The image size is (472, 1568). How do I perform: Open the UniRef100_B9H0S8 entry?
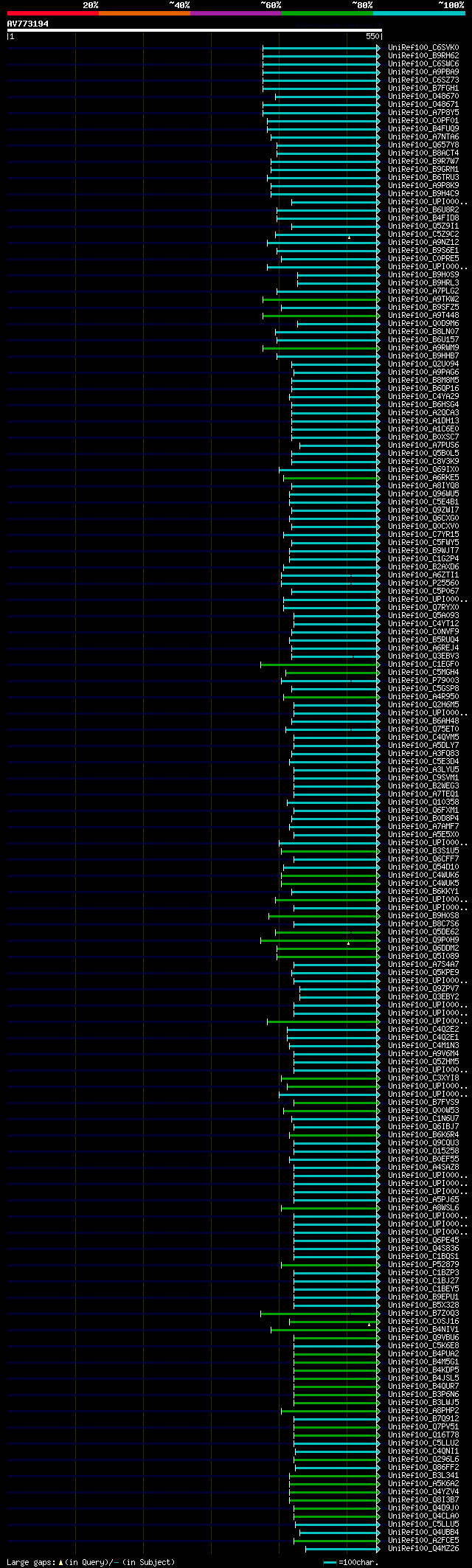423,916
